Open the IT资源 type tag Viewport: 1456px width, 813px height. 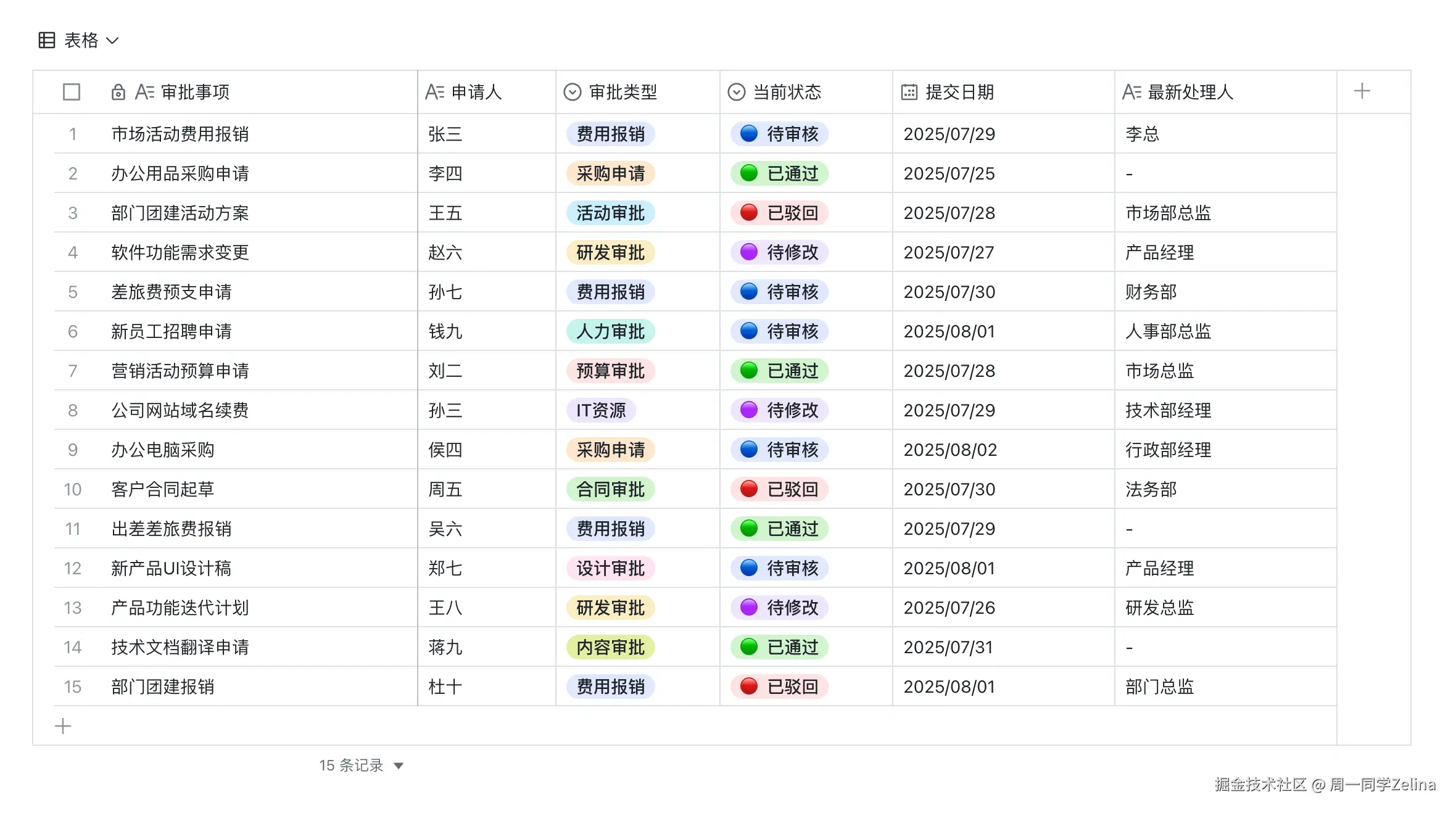click(602, 410)
